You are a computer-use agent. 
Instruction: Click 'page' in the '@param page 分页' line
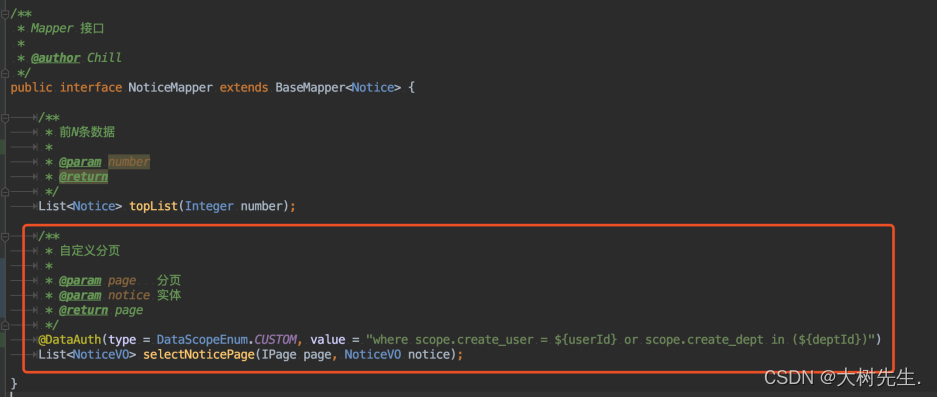click(x=122, y=280)
